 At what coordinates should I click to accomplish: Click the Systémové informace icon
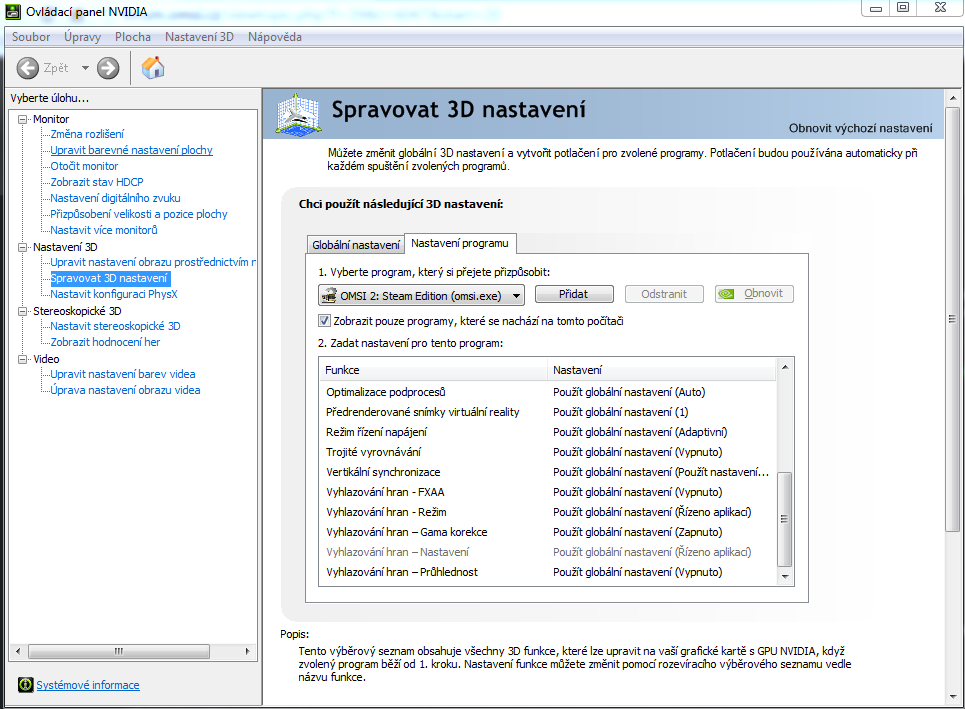click(25, 685)
